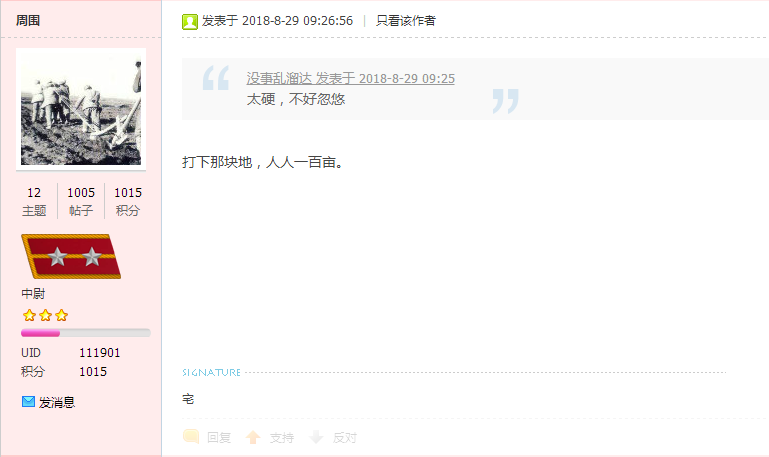Click the 回复 reply button
769x457 pixels.
coord(219,437)
